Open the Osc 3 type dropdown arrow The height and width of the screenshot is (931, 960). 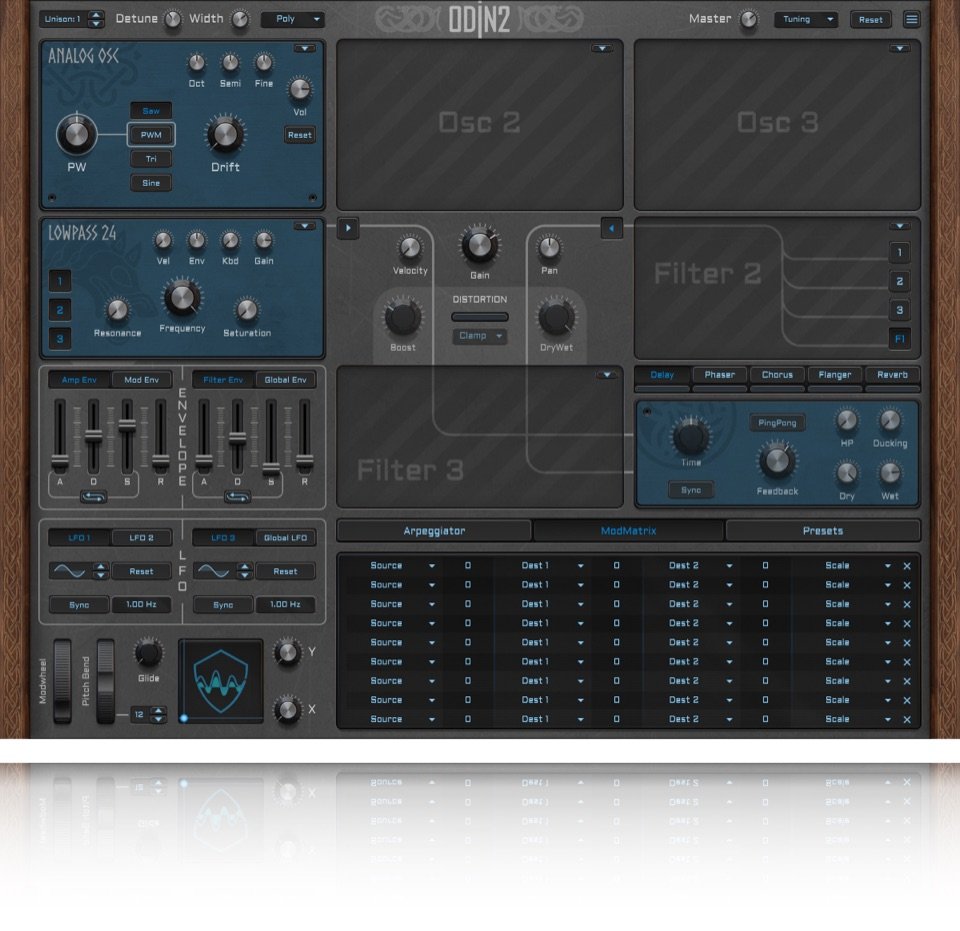pos(899,48)
